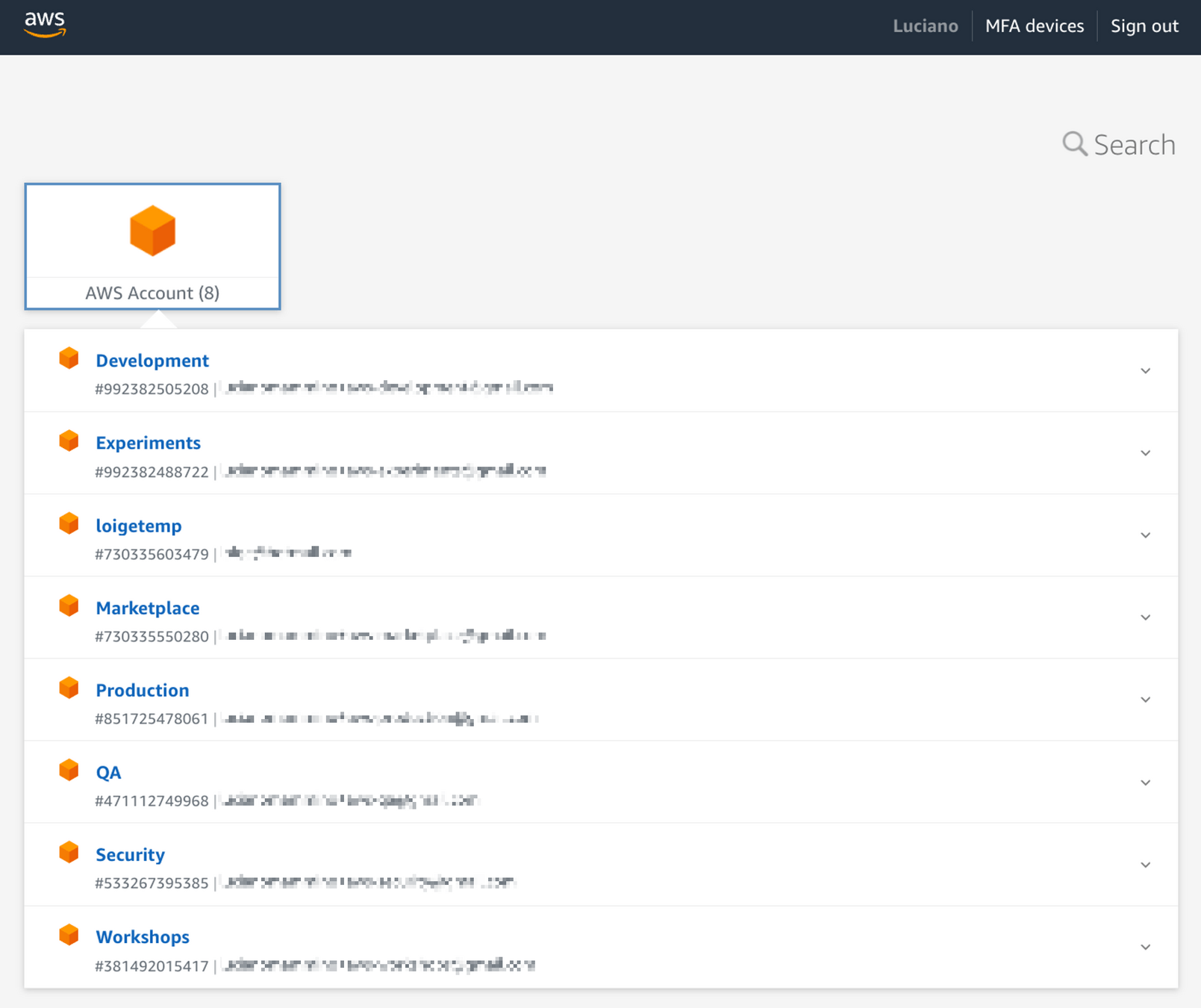This screenshot has height=1008, width=1201.
Task: Open MFA devices in the header
Action: (x=1035, y=26)
